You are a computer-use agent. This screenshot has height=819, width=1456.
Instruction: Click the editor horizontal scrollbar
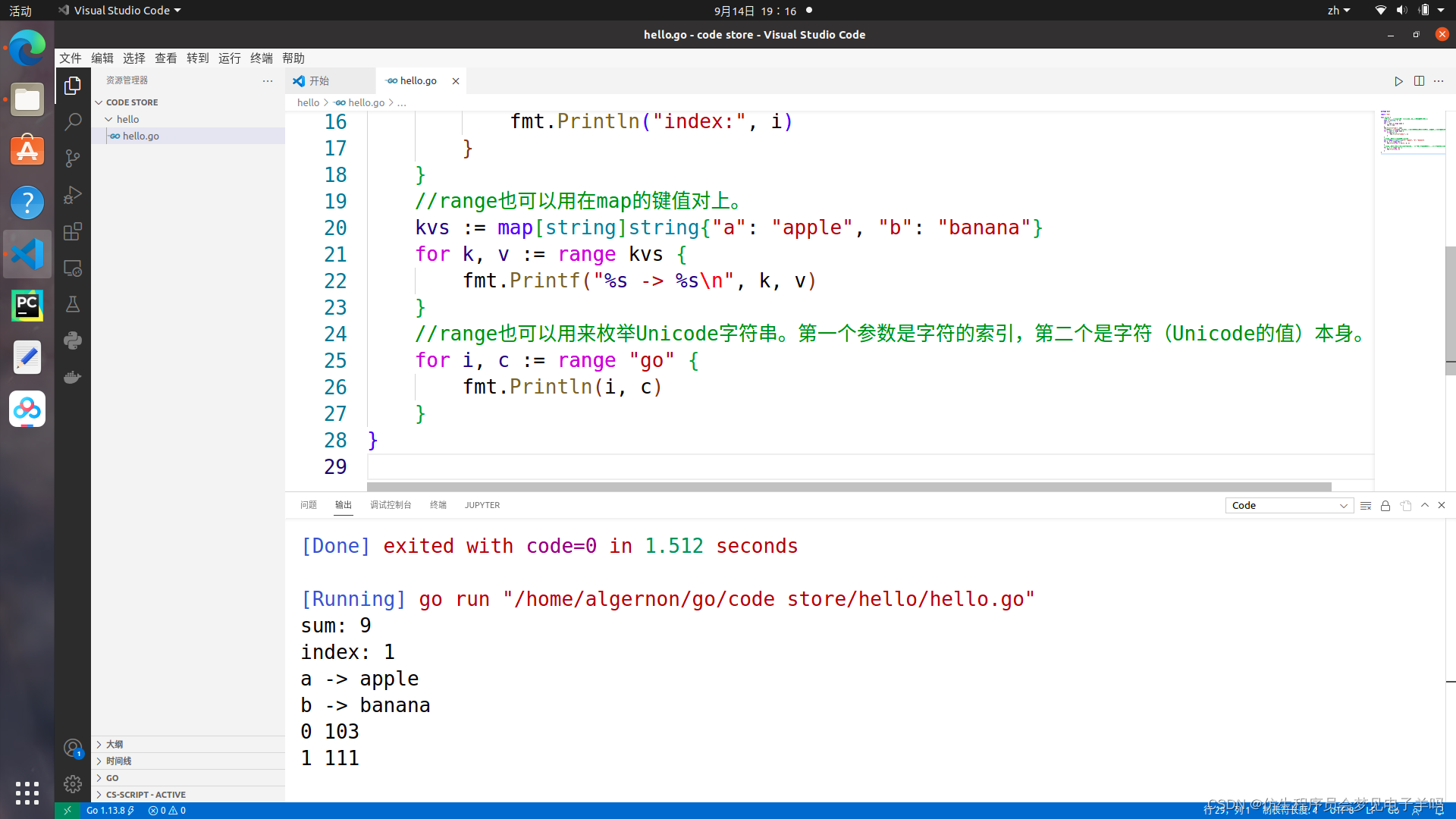849,487
